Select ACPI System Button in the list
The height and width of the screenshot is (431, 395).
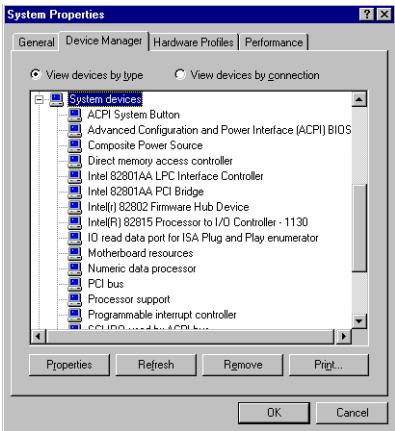point(133,115)
